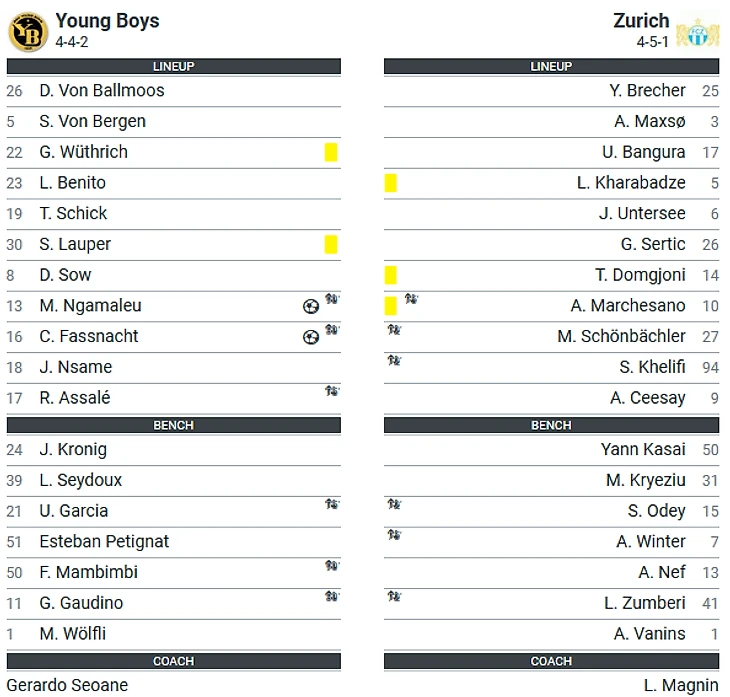This screenshot has width=730, height=697.
Task: Open Y. Brecher player profile
Action: click(647, 91)
